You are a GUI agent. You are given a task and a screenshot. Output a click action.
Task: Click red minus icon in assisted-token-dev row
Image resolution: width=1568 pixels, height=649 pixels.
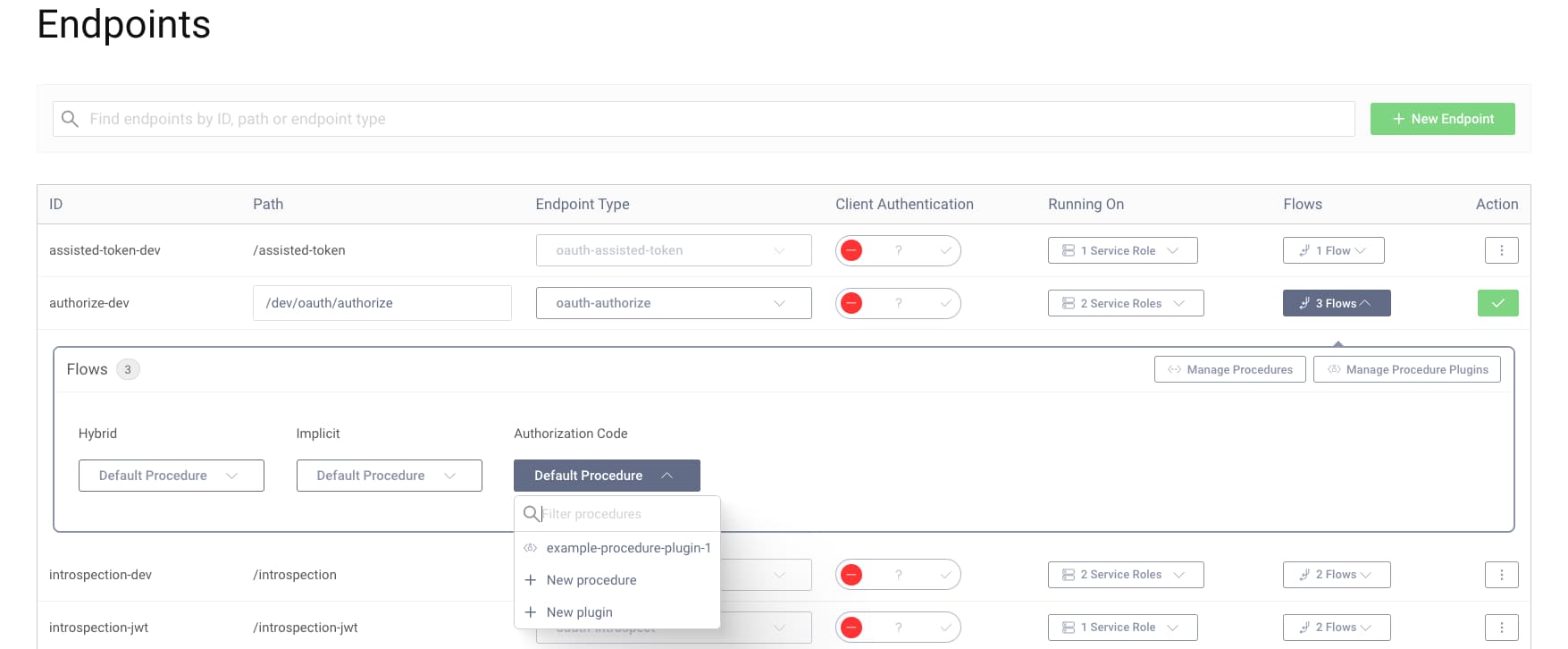(x=851, y=250)
